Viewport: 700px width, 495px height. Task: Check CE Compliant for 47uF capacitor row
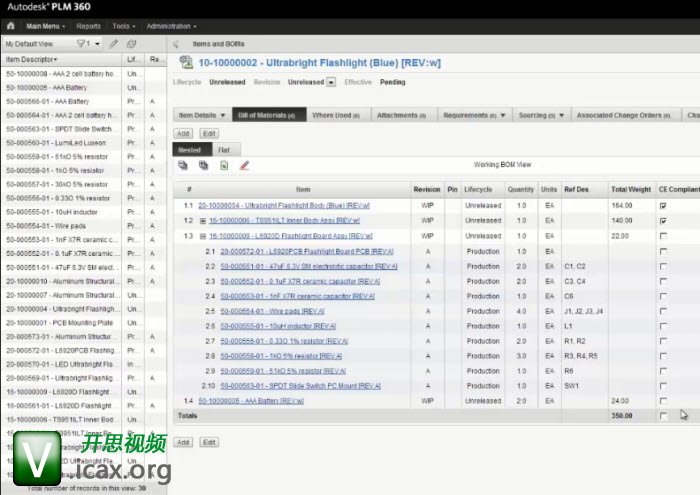click(663, 266)
